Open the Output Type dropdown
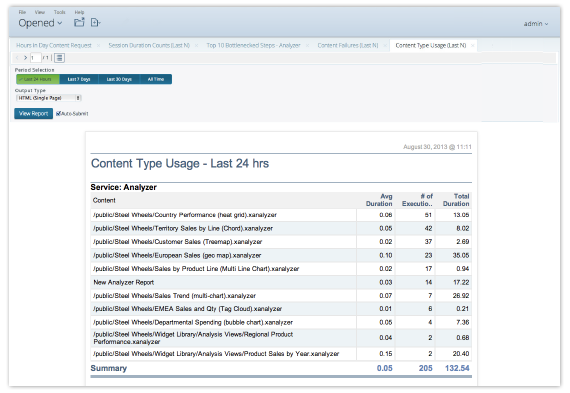 [48, 98]
